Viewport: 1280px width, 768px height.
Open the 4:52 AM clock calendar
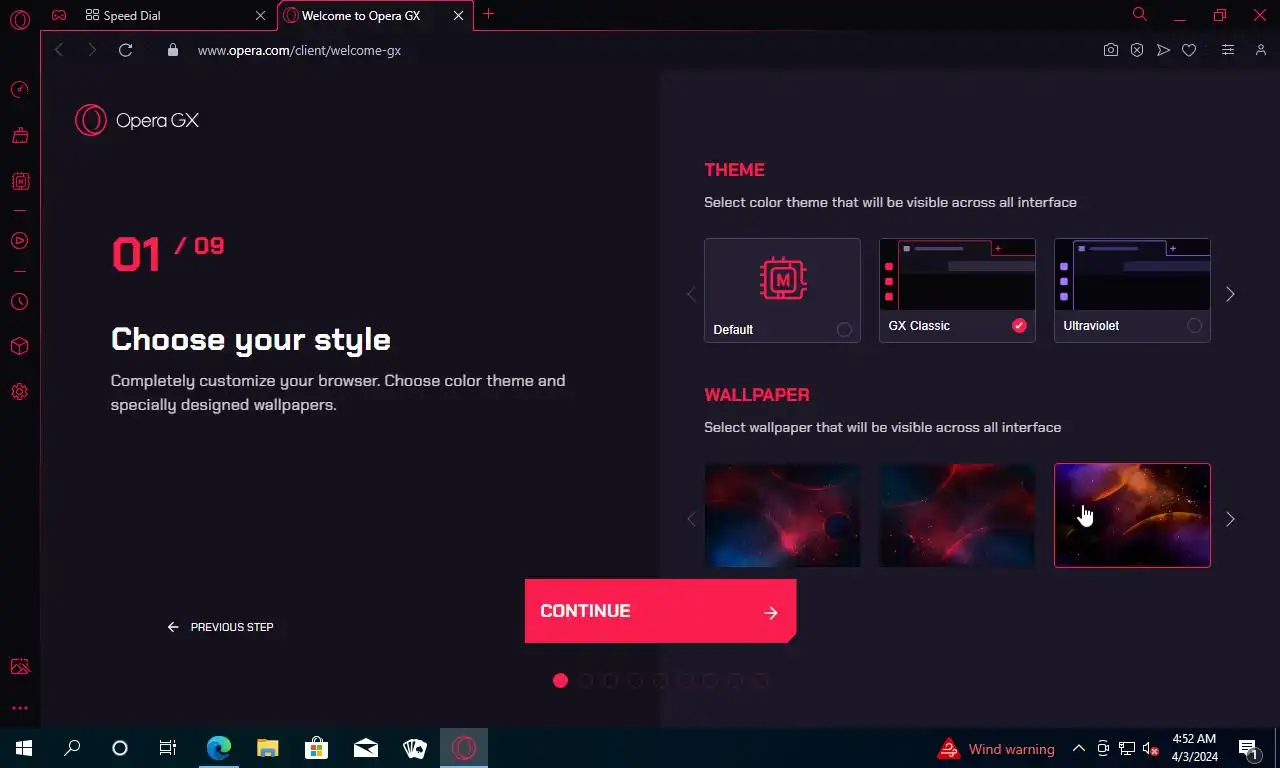pos(1195,748)
